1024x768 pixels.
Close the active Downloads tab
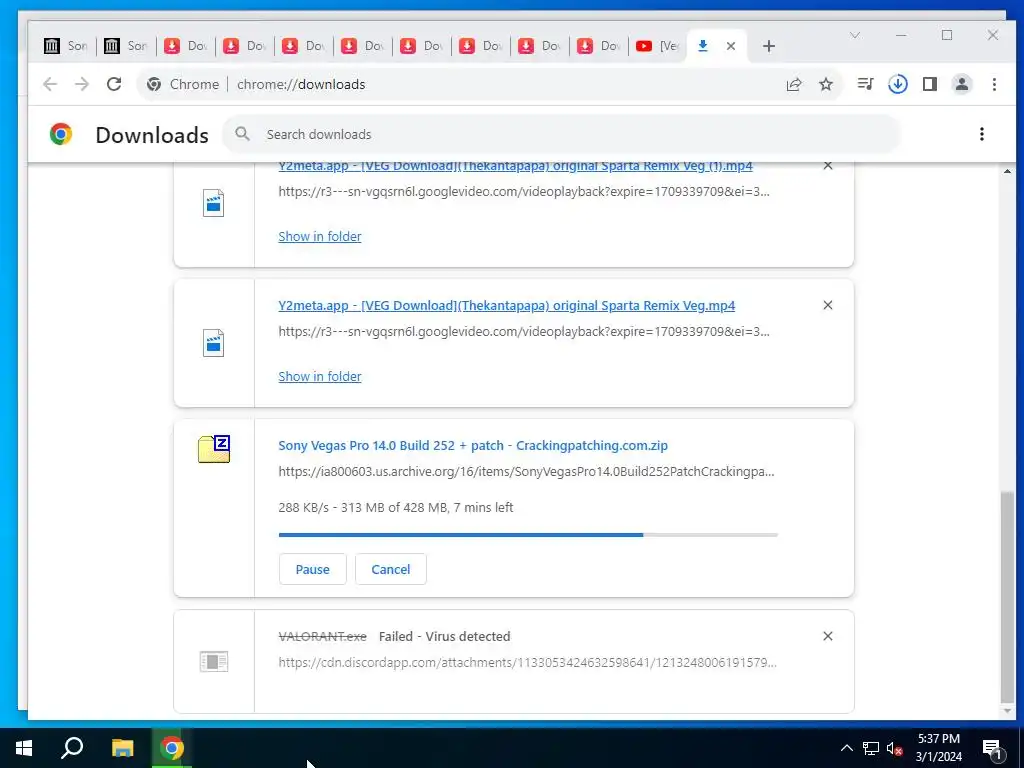click(731, 46)
